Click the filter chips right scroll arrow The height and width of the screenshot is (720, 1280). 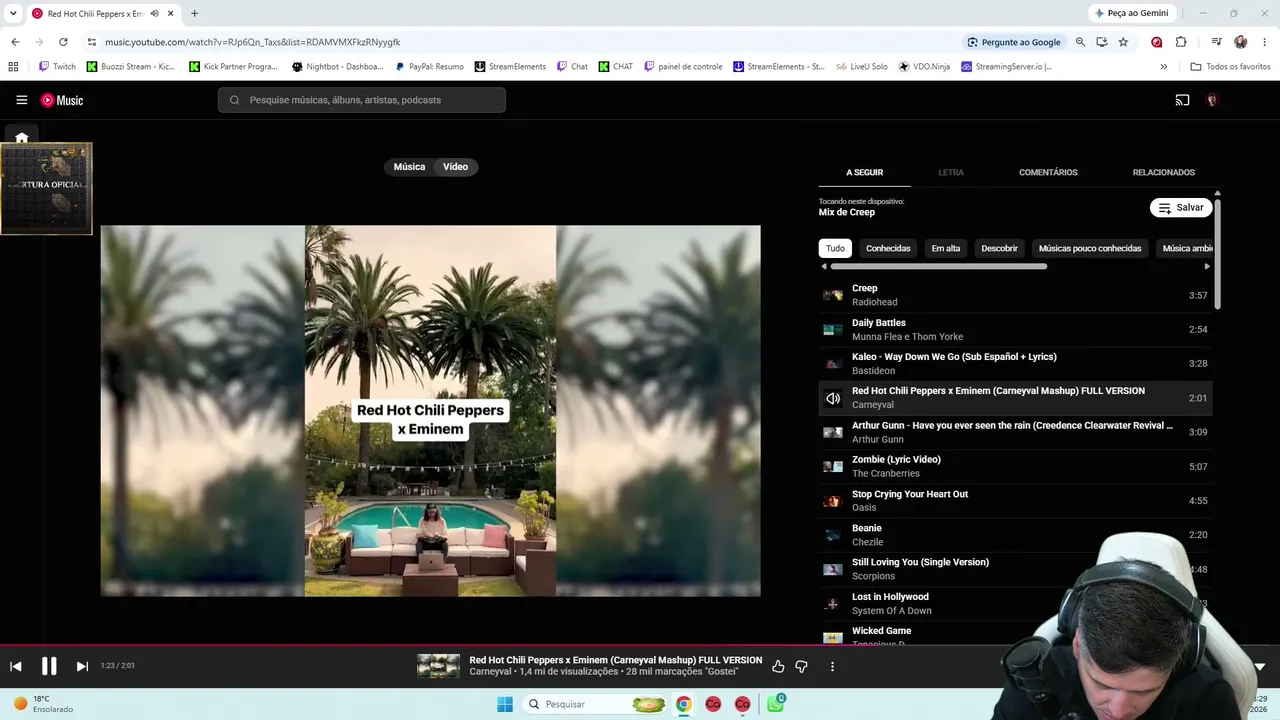[1207, 266]
